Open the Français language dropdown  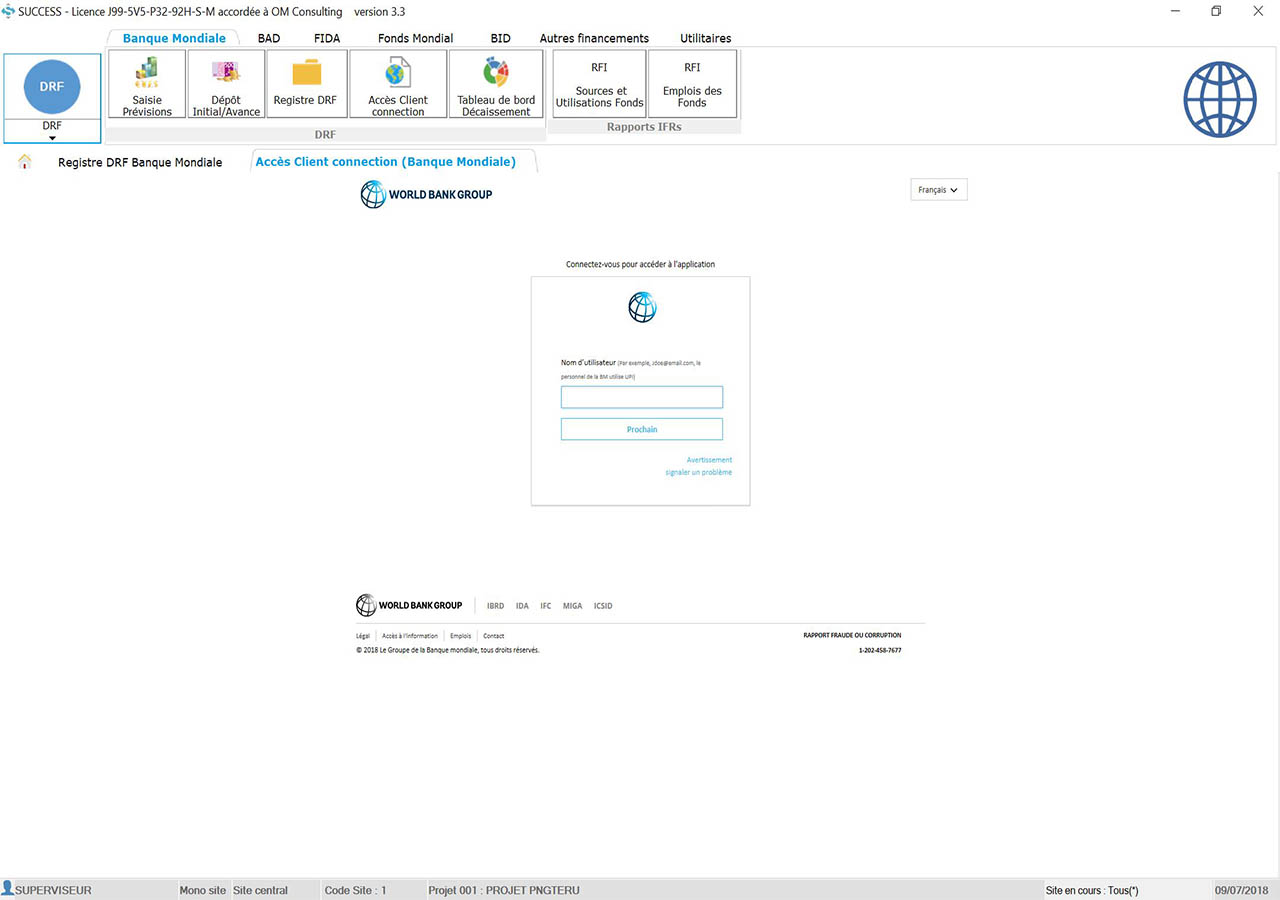tap(939, 190)
